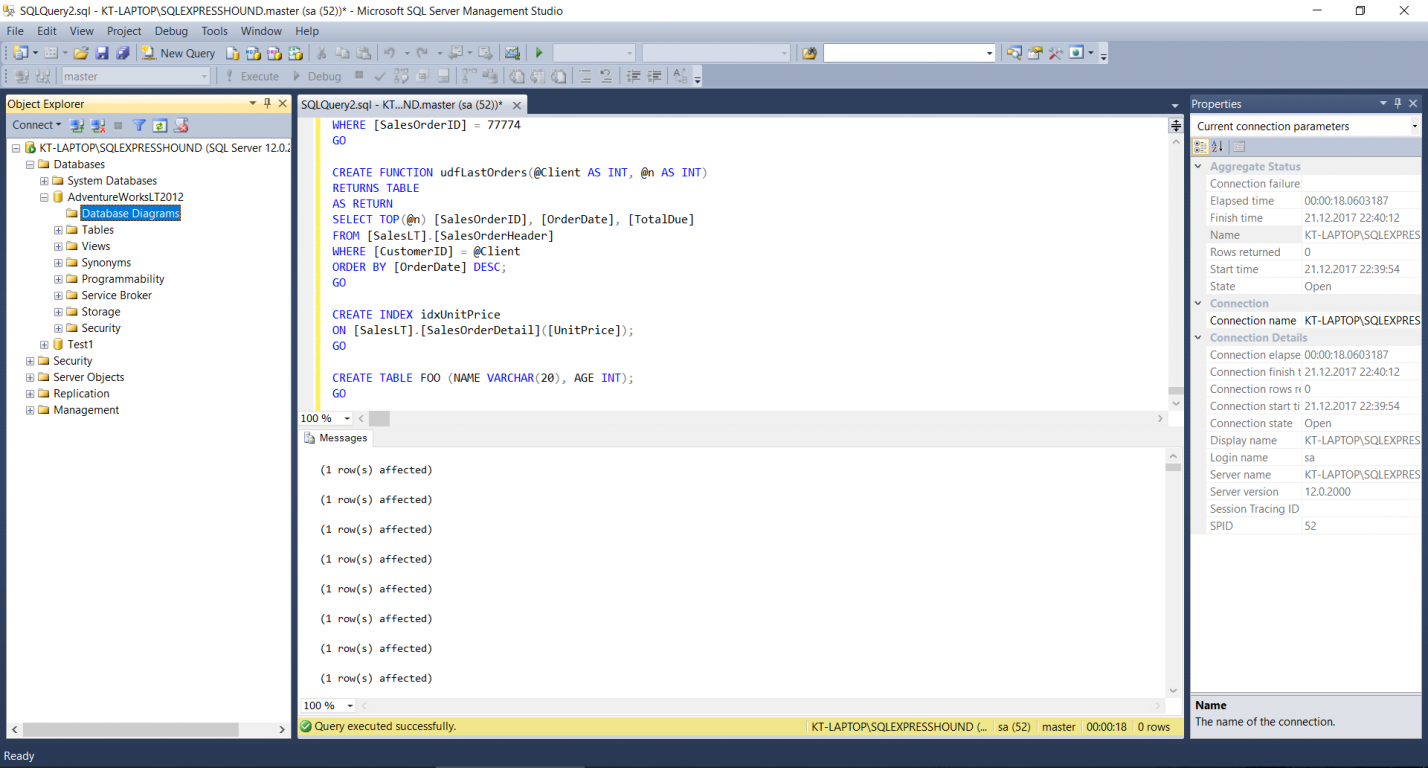The width and height of the screenshot is (1428, 768).
Task: Click the find combo box in toolbar
Action: pyautogui.click(x=909, y=53)
